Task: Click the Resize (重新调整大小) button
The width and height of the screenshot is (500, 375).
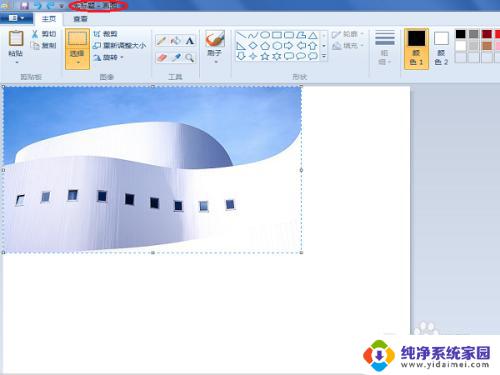Action: (x=120, y=45)
